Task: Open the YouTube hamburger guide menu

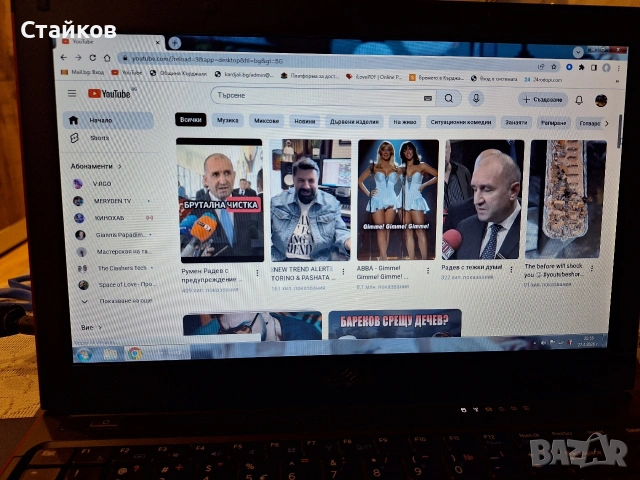Action: [72, 94]
